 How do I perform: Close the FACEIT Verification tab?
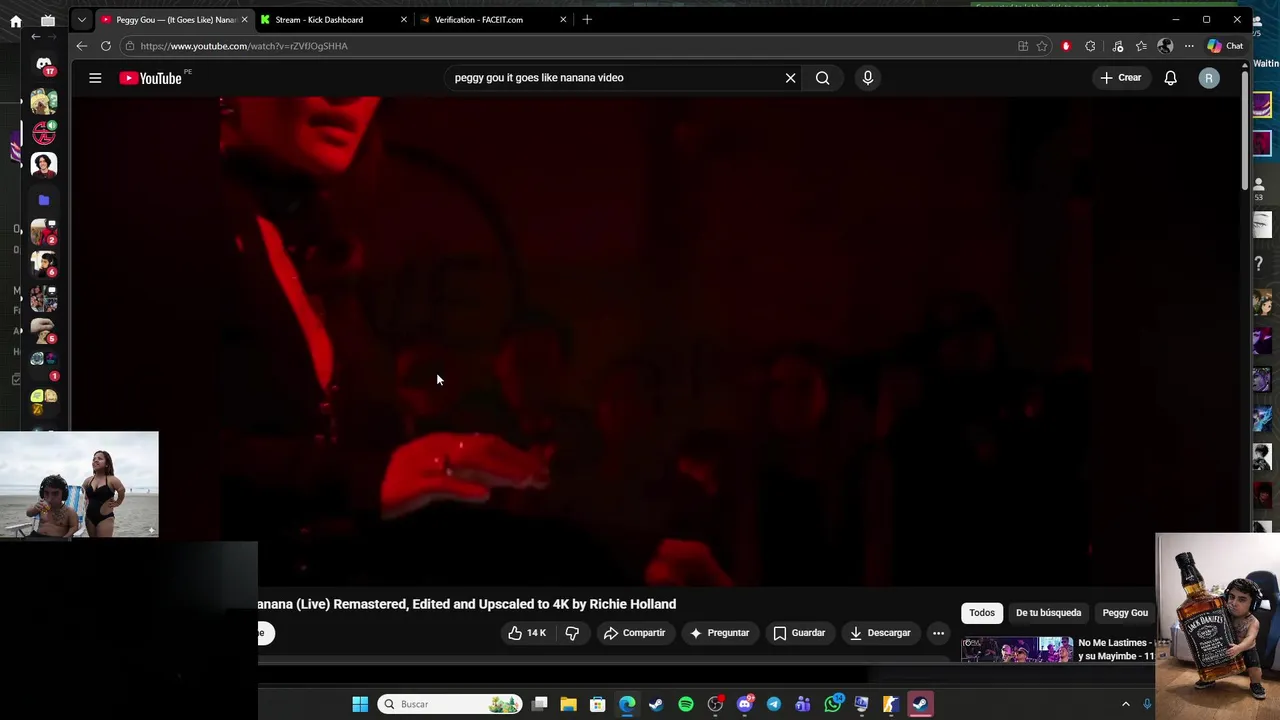(x=563, y=20)
